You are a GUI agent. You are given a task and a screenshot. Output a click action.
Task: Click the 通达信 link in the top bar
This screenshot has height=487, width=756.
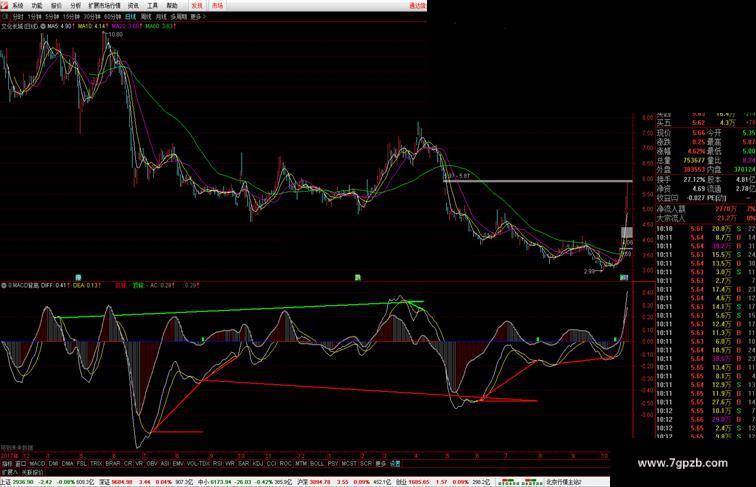coord(418,6)
